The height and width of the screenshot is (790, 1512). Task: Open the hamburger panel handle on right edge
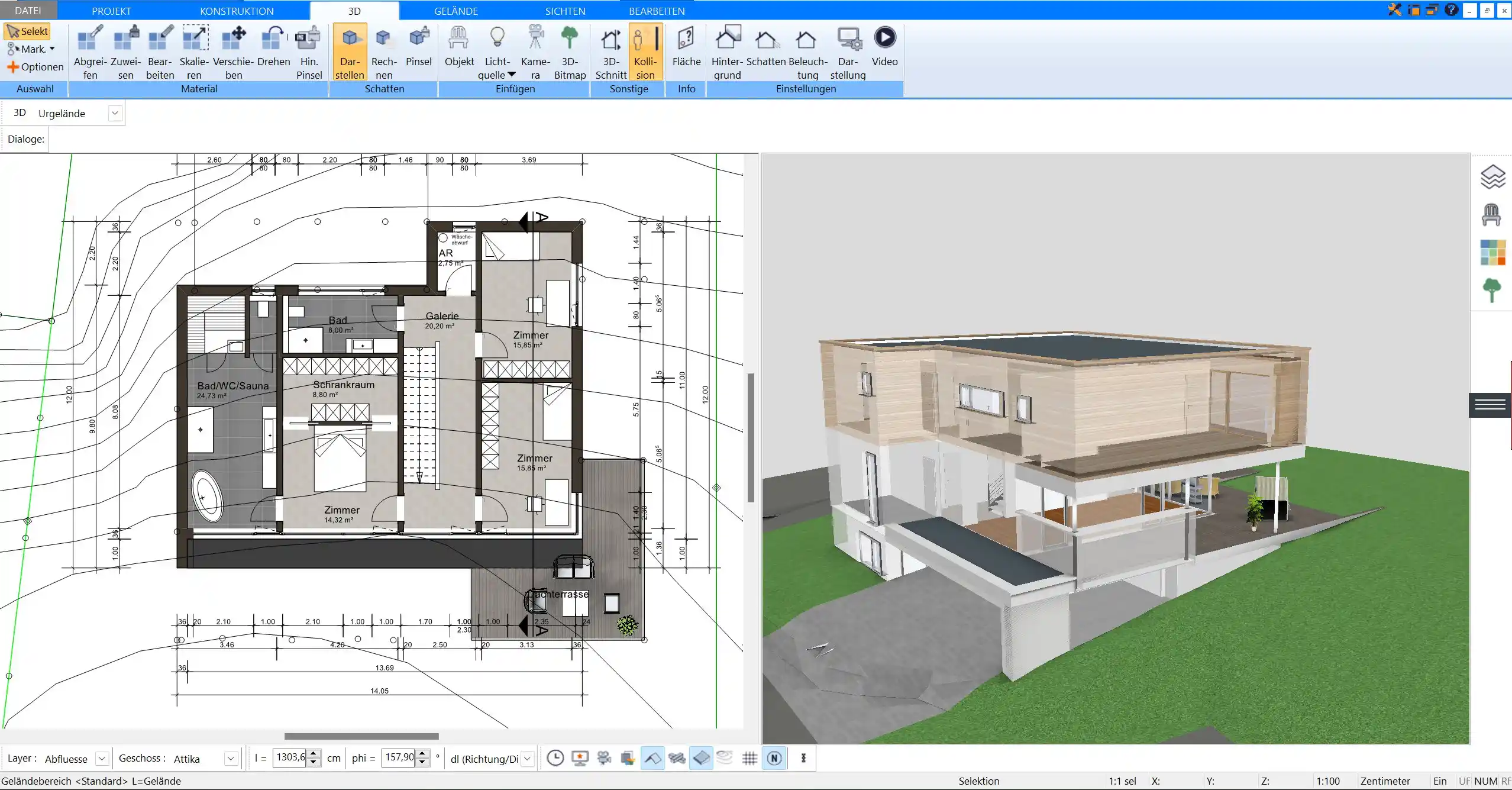point(1490,405)
